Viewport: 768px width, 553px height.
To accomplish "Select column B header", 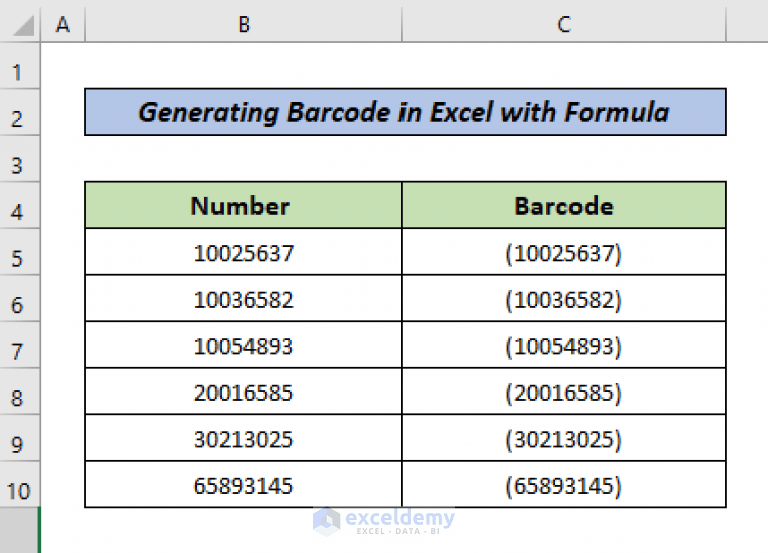I will (243, 24).
